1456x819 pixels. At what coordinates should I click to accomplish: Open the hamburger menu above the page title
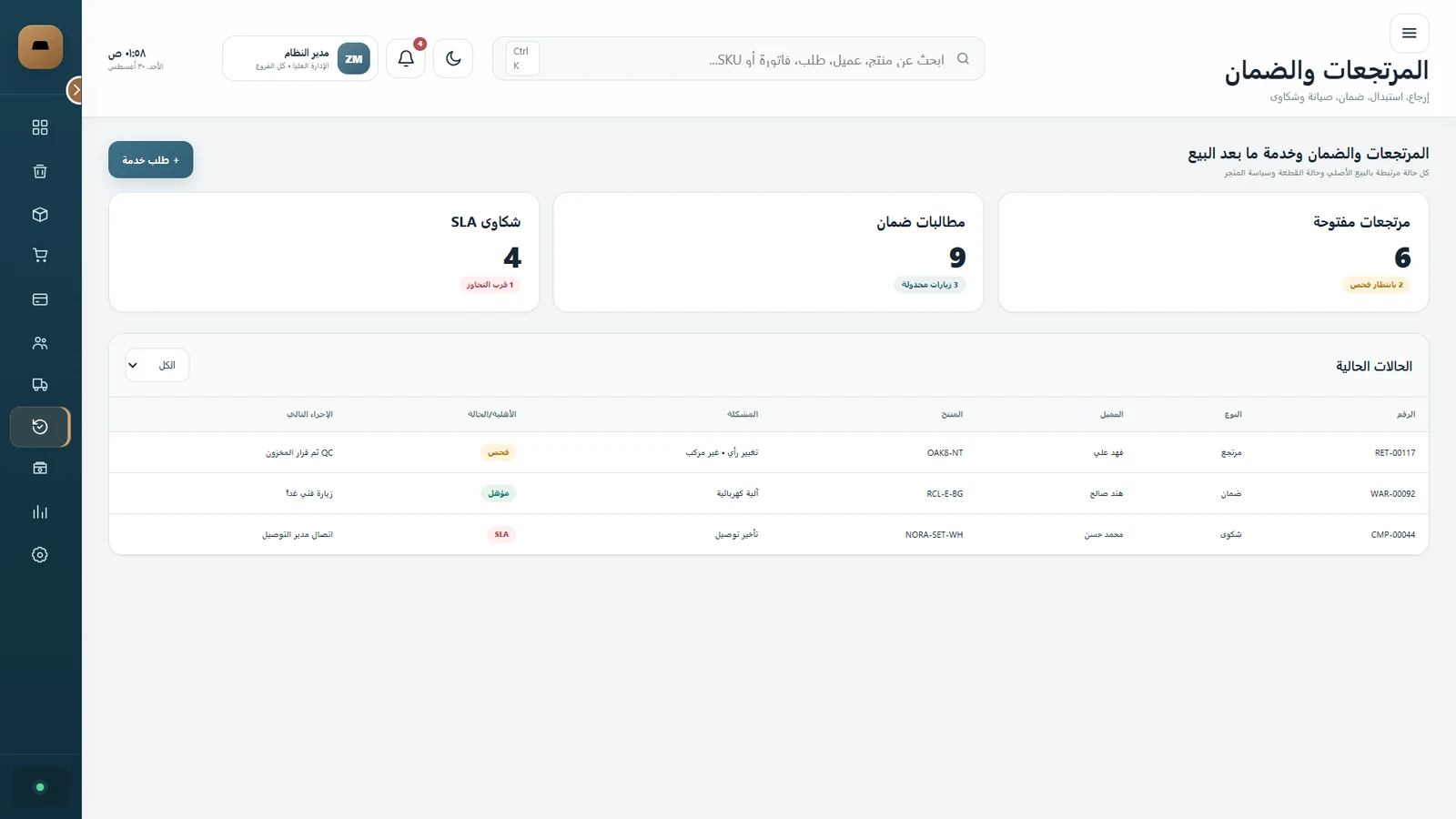tap(1410, 34)
